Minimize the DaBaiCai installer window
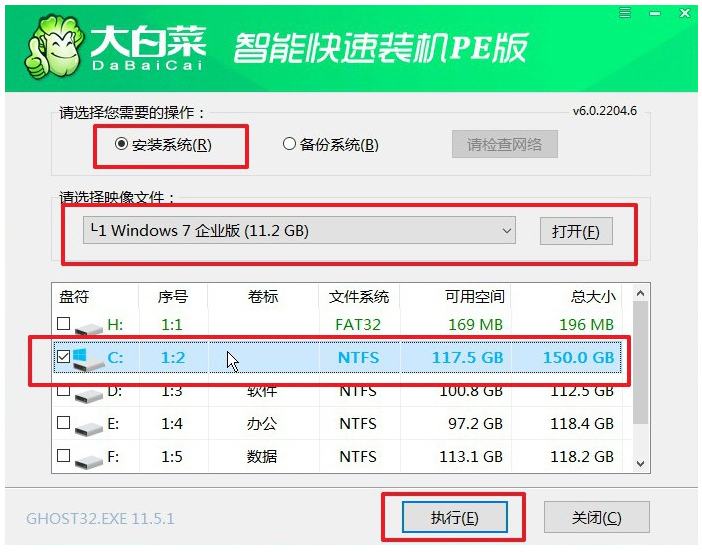Viewport: 702px width, 552px height. point(655,14)
